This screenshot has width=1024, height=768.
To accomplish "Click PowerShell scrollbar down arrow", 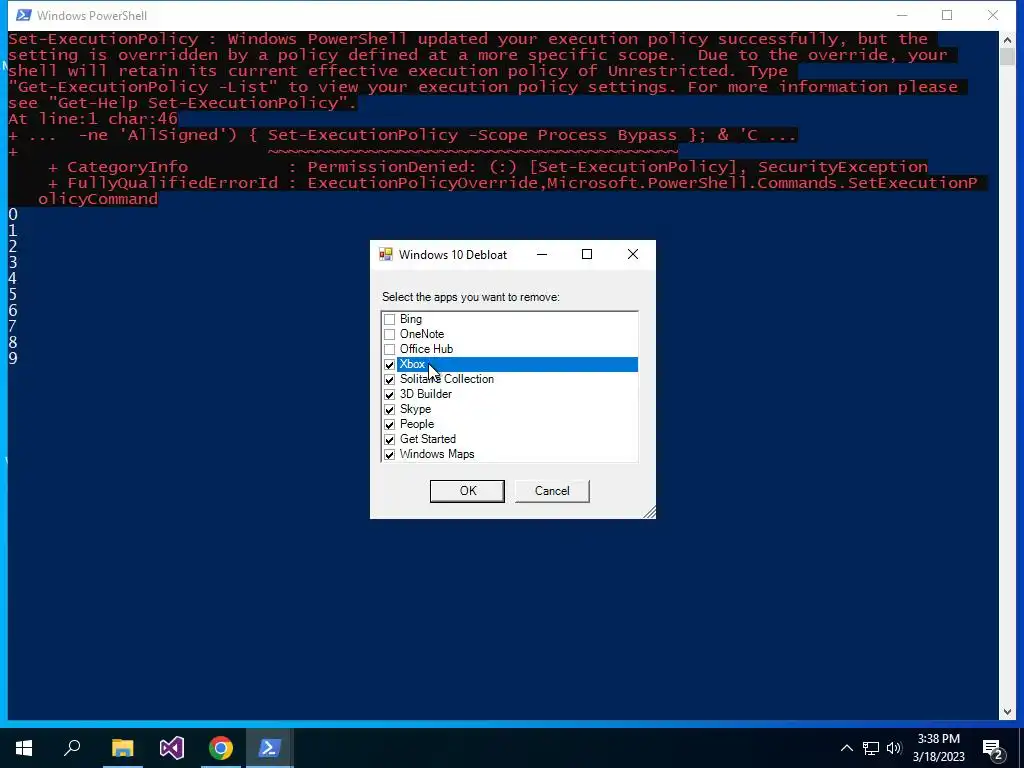I will 1006,712.
